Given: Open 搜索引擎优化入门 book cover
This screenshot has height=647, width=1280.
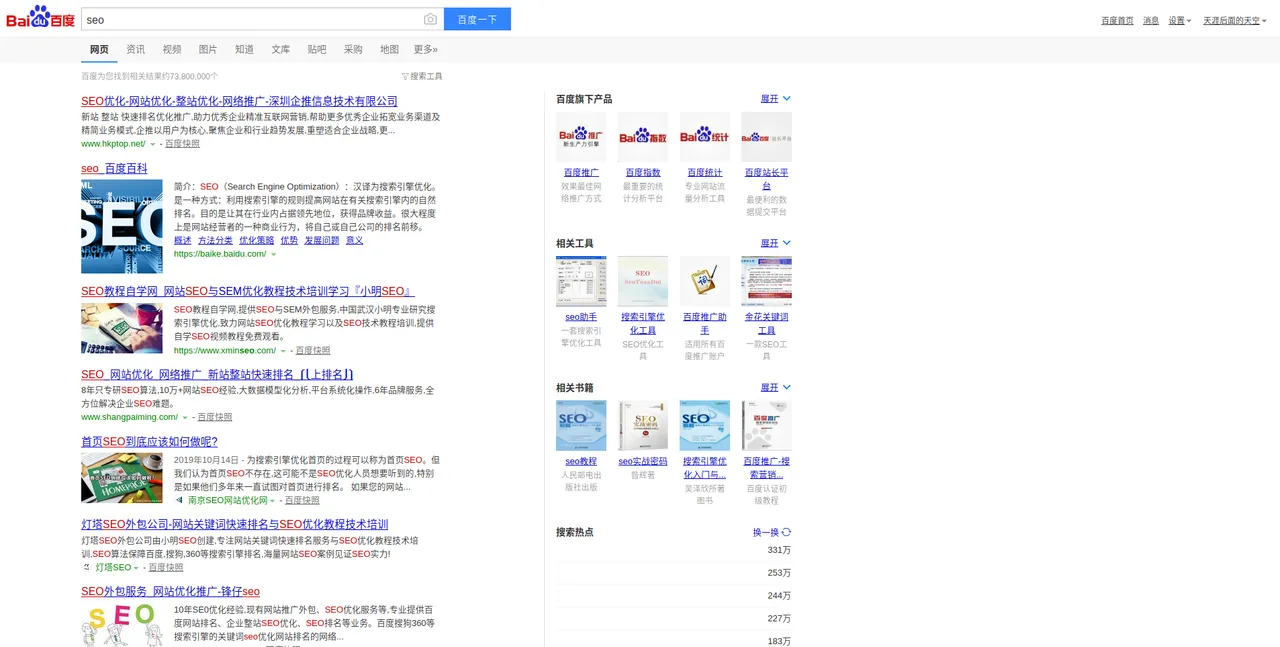Looking at the screenshot, I should 705,425.
